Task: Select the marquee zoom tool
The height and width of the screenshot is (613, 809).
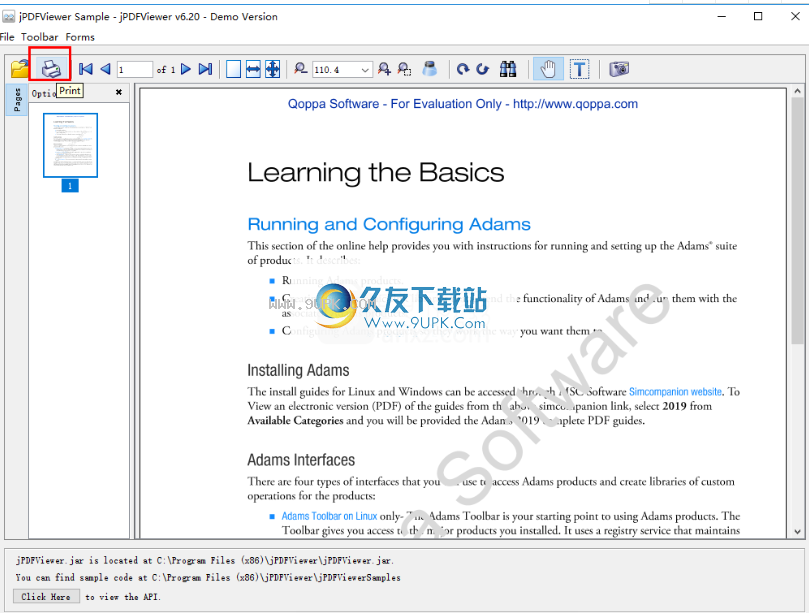Action: click(x=404, y=69)
